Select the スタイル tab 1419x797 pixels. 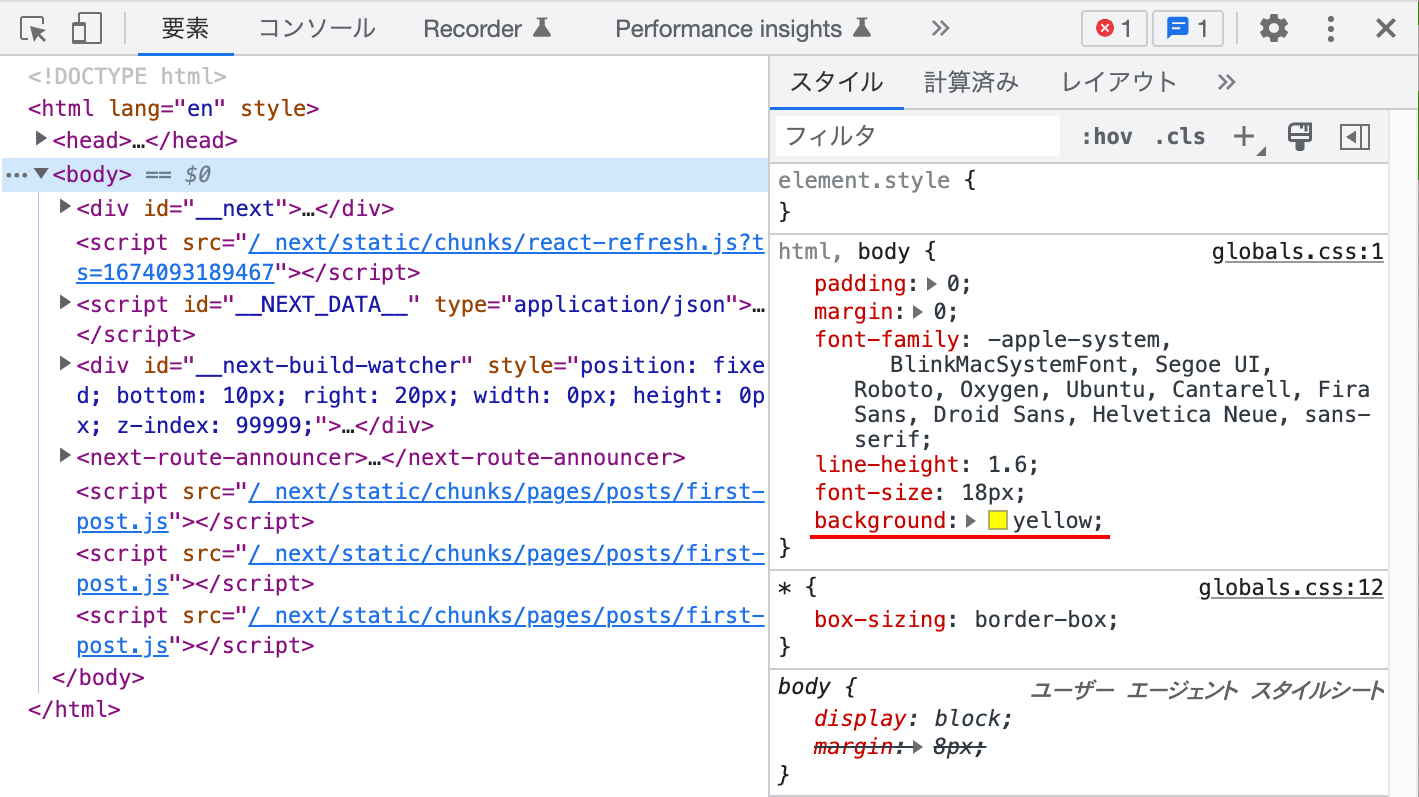837,82
